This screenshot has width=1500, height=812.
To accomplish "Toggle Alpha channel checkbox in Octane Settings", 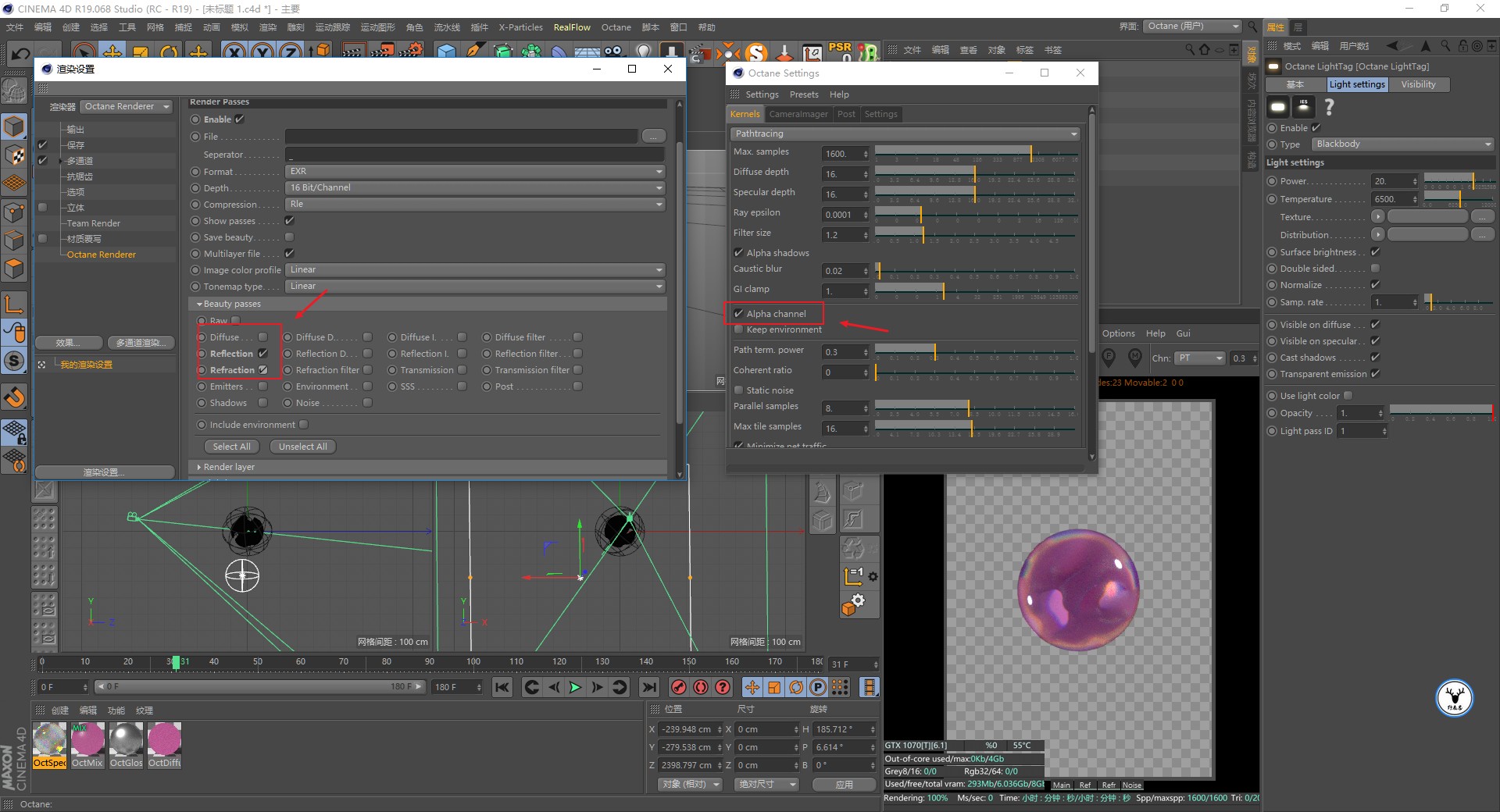I will [738, 314].
